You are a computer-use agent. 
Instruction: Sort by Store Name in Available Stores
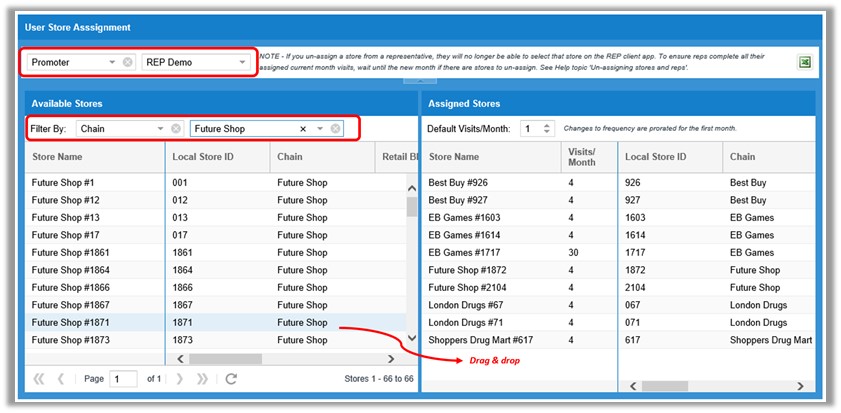[57, 157]
